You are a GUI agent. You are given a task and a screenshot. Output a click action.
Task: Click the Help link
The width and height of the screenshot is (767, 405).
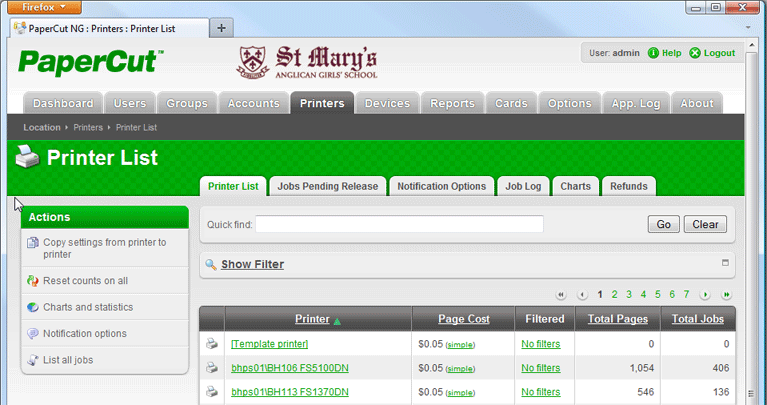(x=672, y=53)
